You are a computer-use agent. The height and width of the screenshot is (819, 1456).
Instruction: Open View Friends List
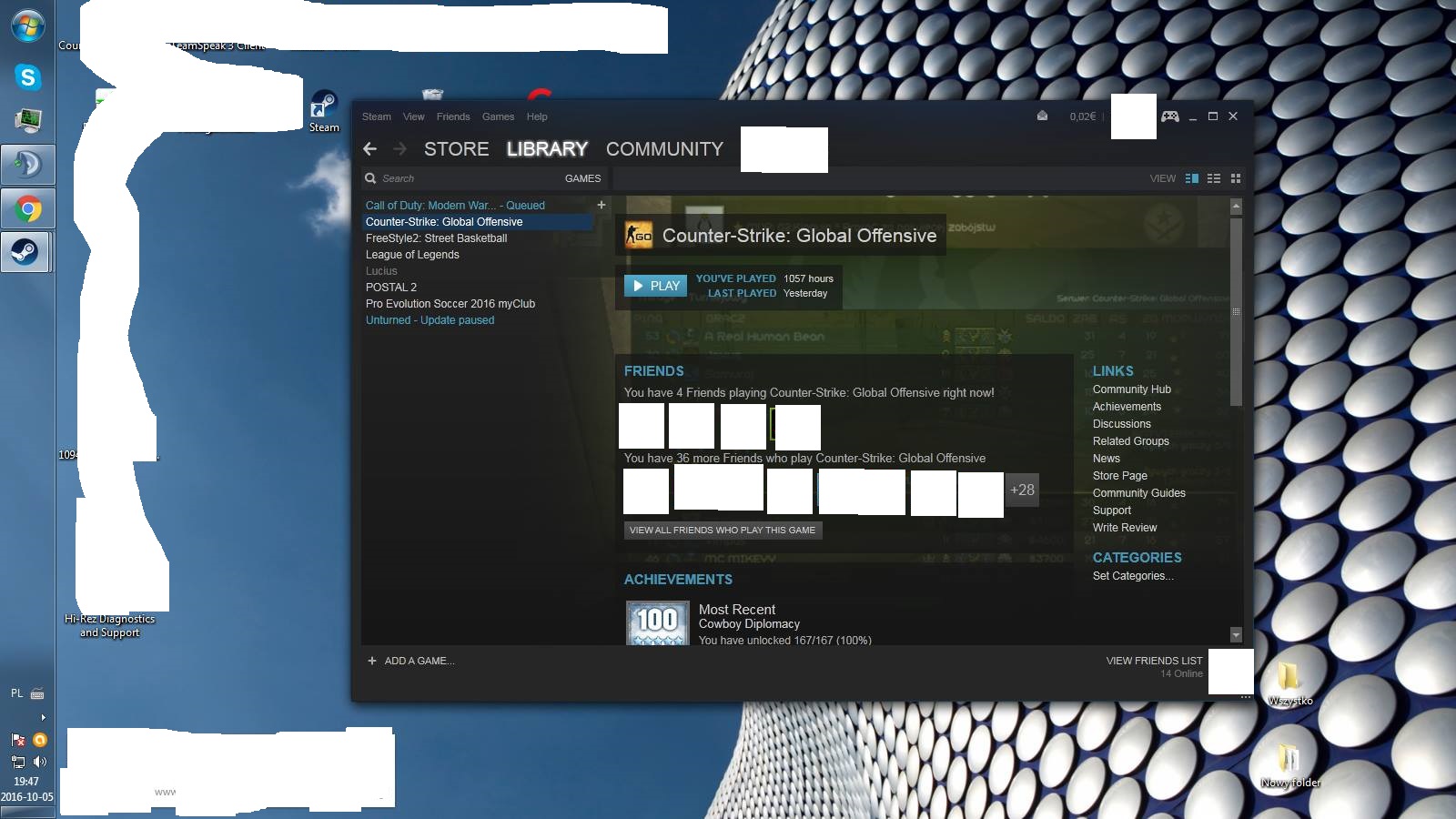[1154, 661]
